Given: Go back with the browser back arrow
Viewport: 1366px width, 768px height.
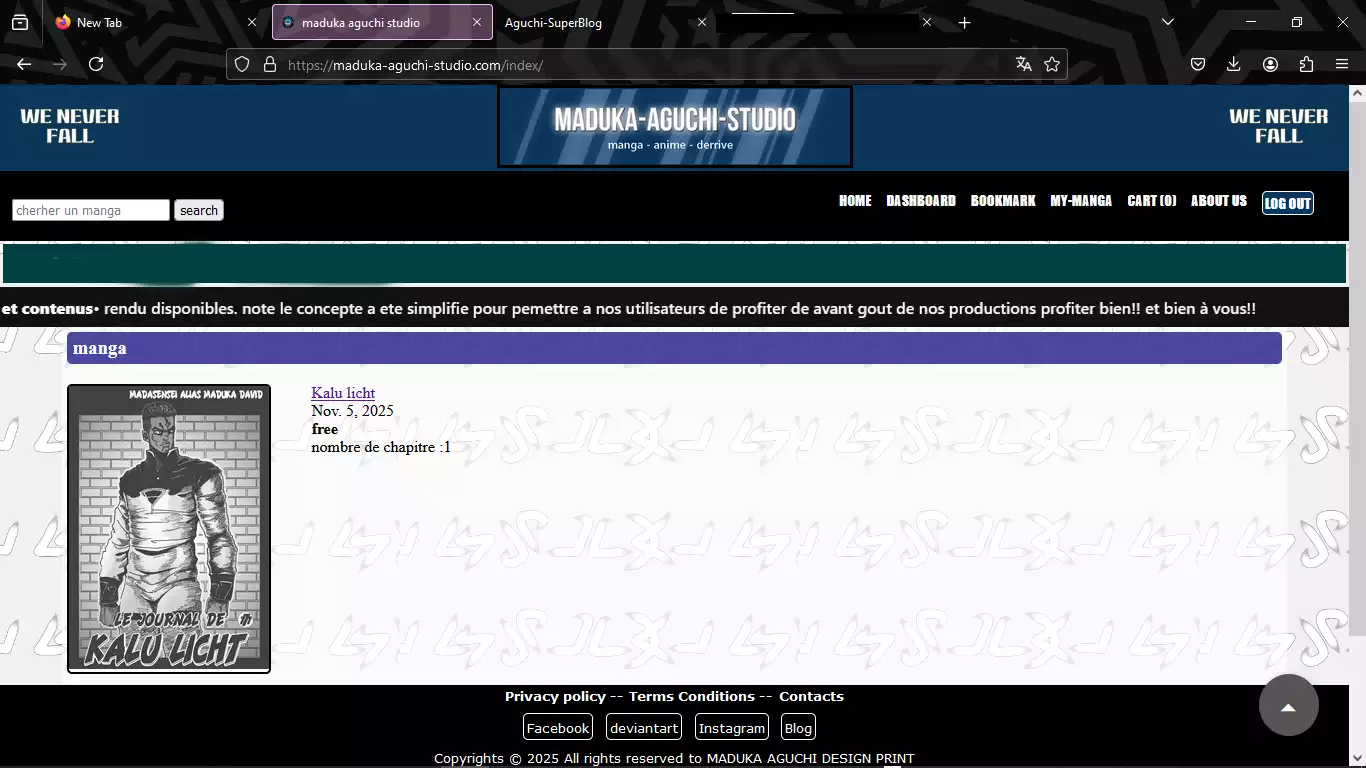Looking at the screenshot, I should (24, 64).
